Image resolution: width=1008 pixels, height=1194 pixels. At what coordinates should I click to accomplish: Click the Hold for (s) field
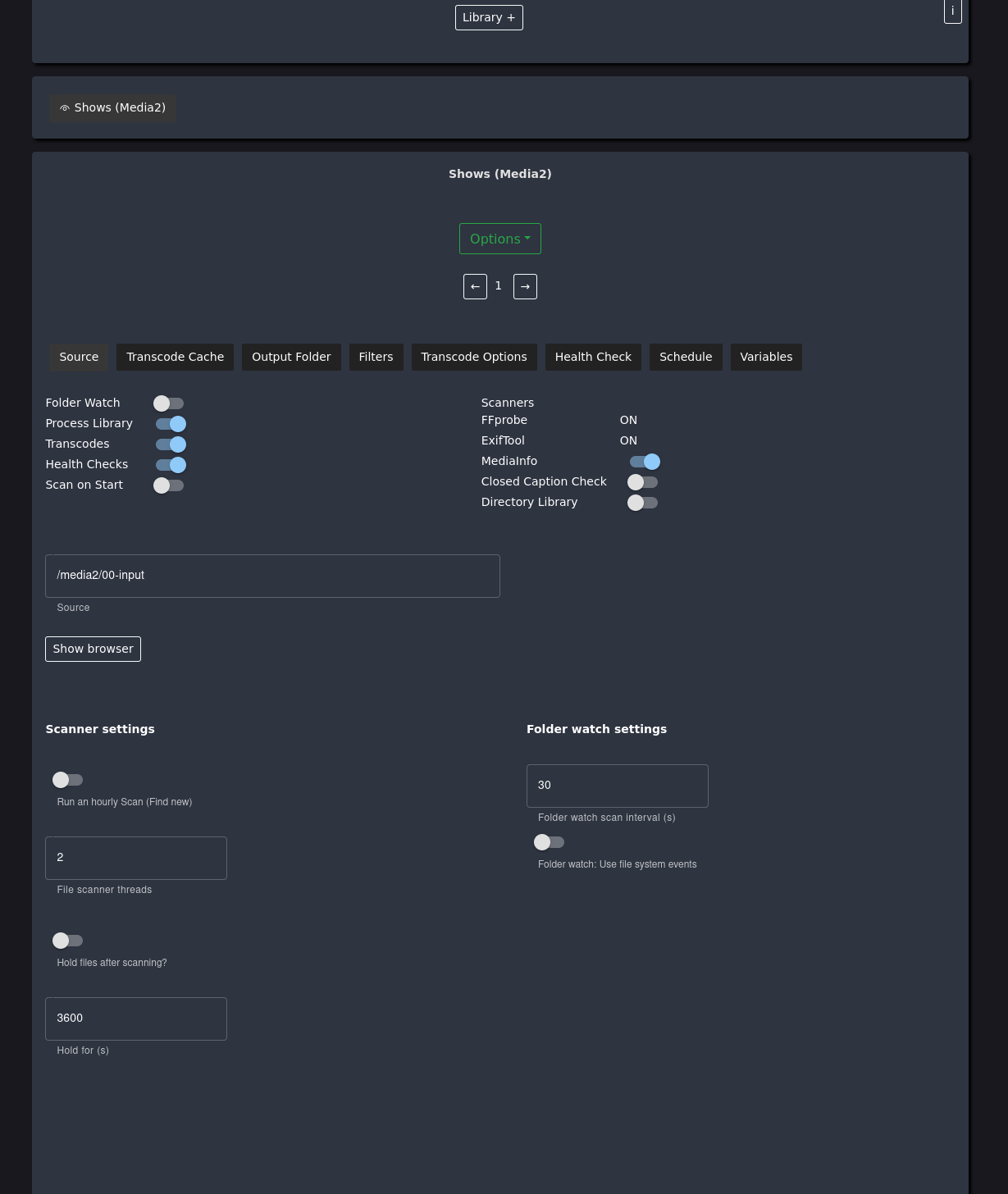[x=136, y=1019]
